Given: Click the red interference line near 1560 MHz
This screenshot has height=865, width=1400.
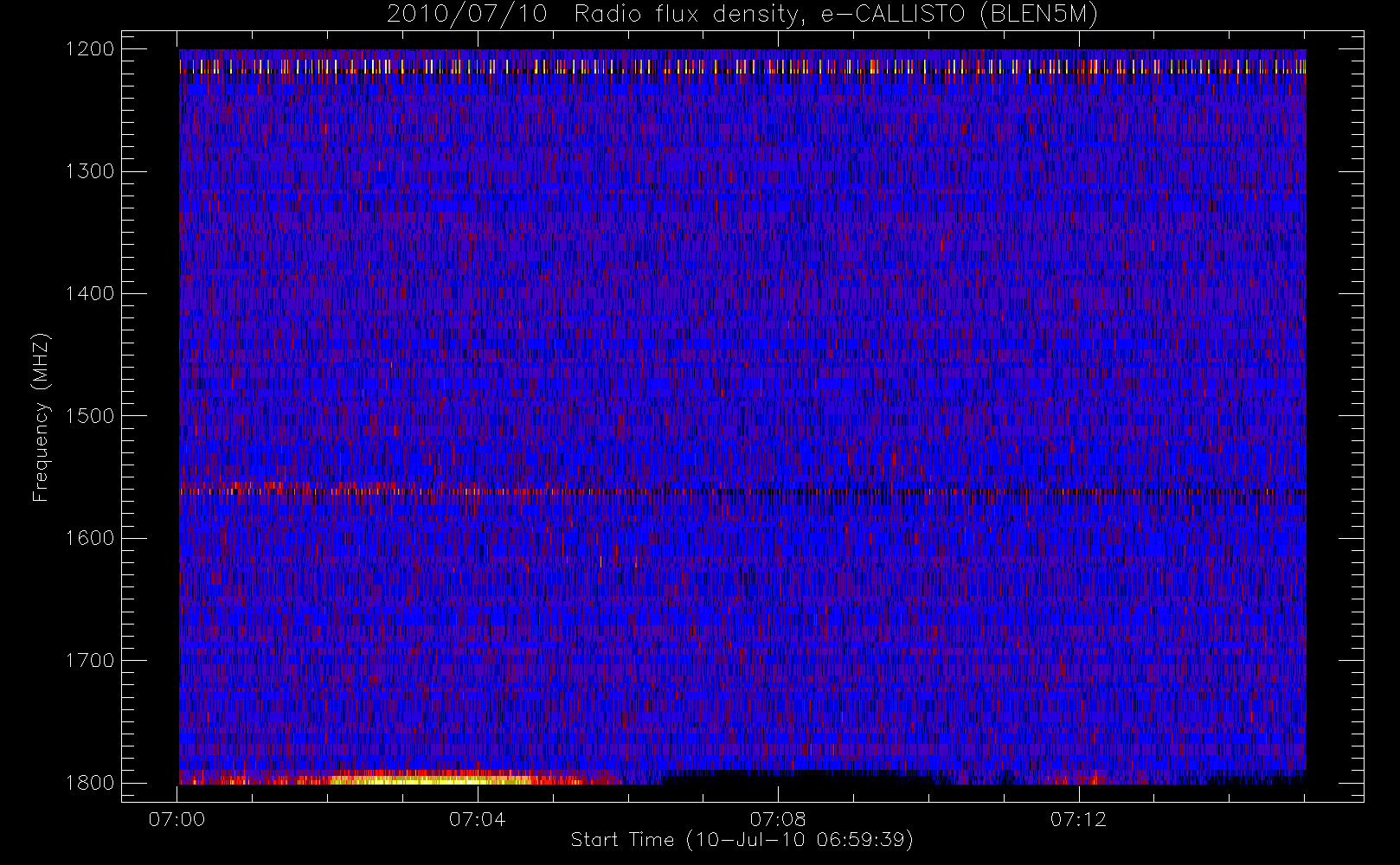Looking at the screenshot, I should pos(742,491).
